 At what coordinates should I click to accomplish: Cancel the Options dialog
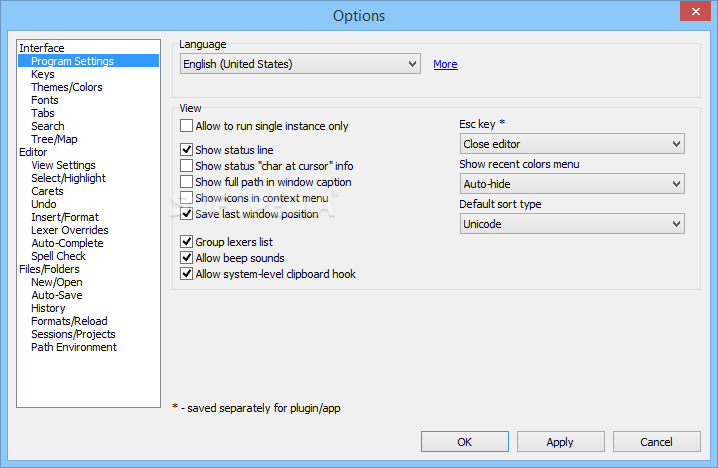[x=657, y=442]
